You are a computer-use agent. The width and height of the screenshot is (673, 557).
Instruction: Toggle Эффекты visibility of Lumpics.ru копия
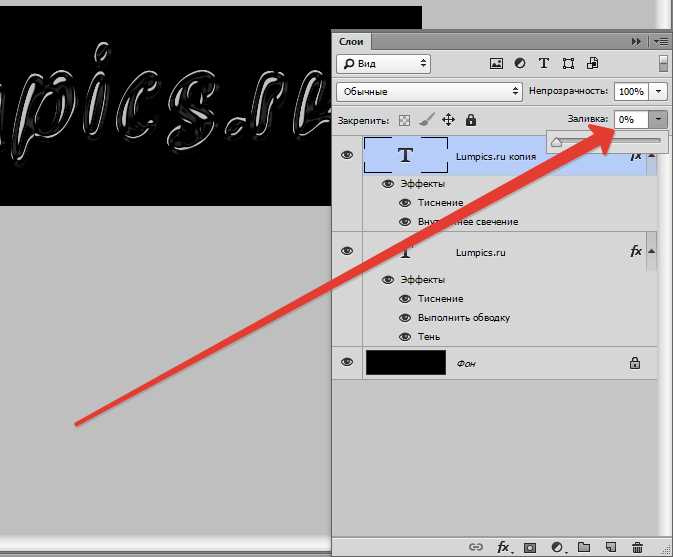coord(388,184)
